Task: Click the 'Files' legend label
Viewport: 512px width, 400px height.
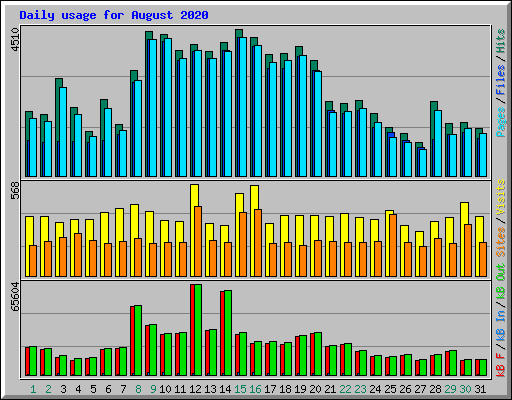Action: coord(501,80)
